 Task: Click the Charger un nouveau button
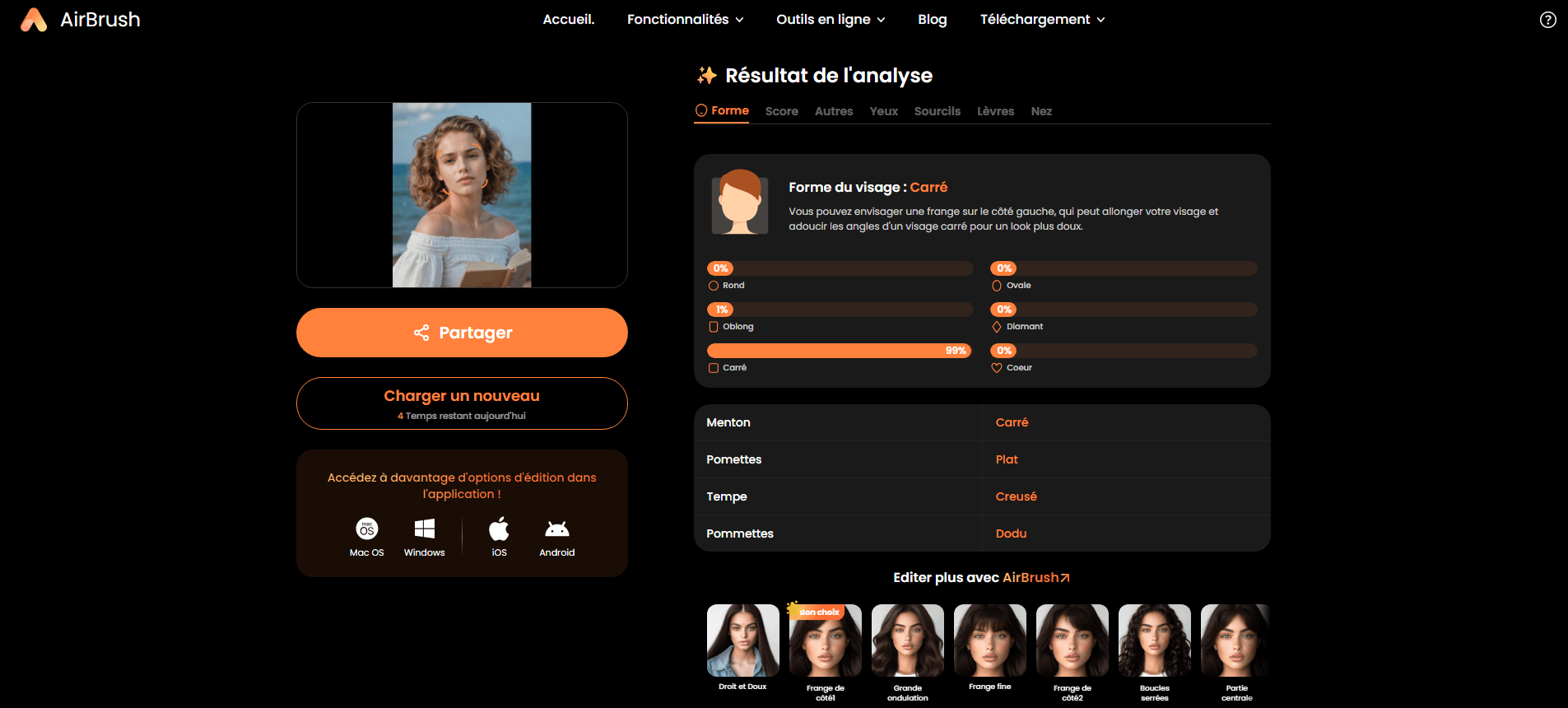point(462,403)
